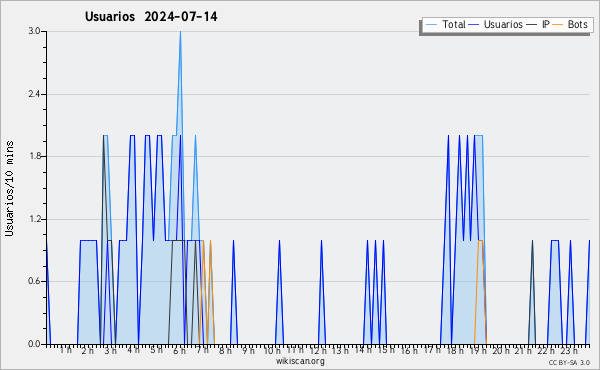This screenshot has width=600, height=370.
Task: Click the '12 h' x-axis label
Action: (318, 351)
